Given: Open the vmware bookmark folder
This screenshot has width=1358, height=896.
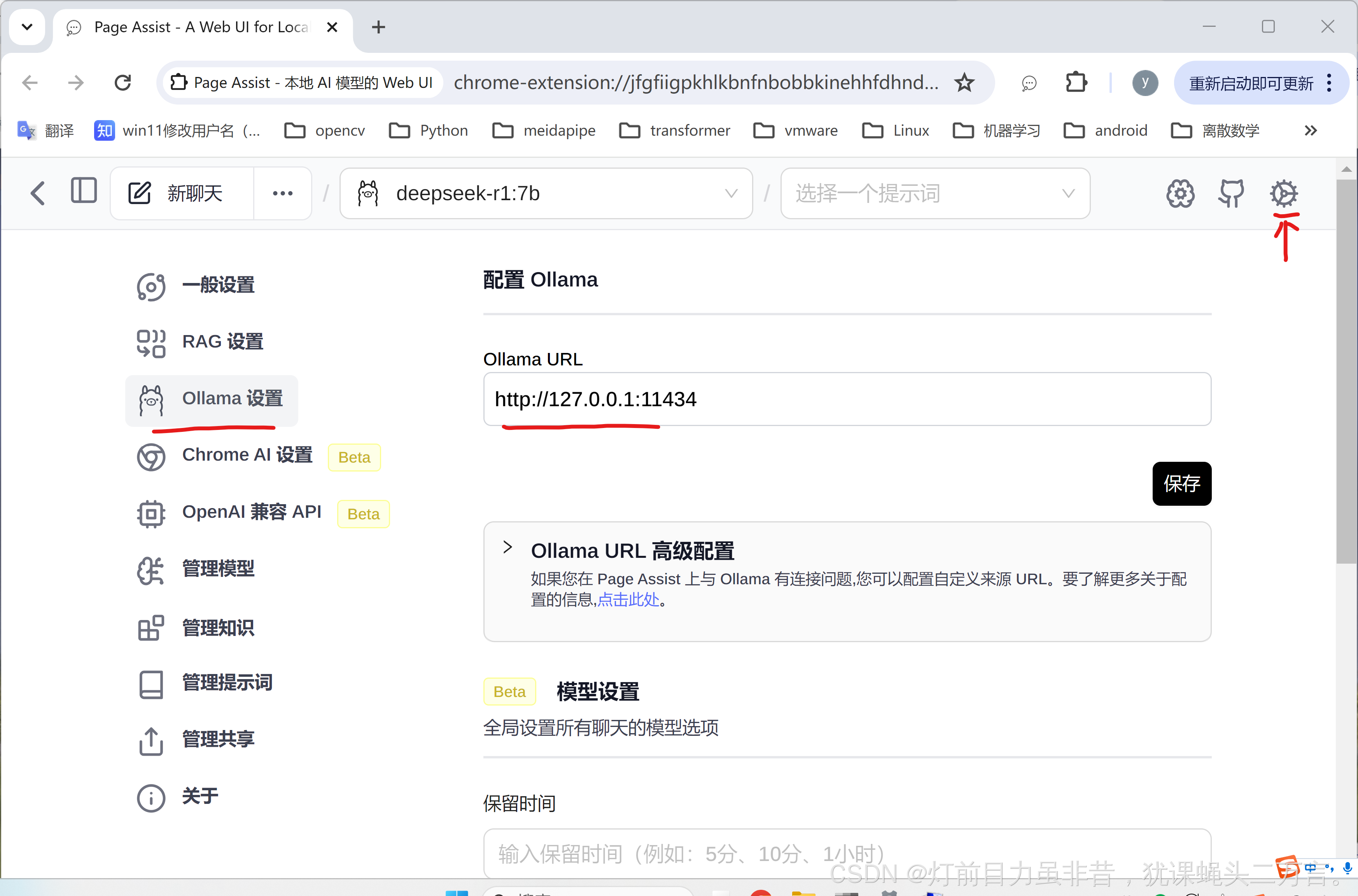Looking at the screenshot, I should tap(796, 130).
